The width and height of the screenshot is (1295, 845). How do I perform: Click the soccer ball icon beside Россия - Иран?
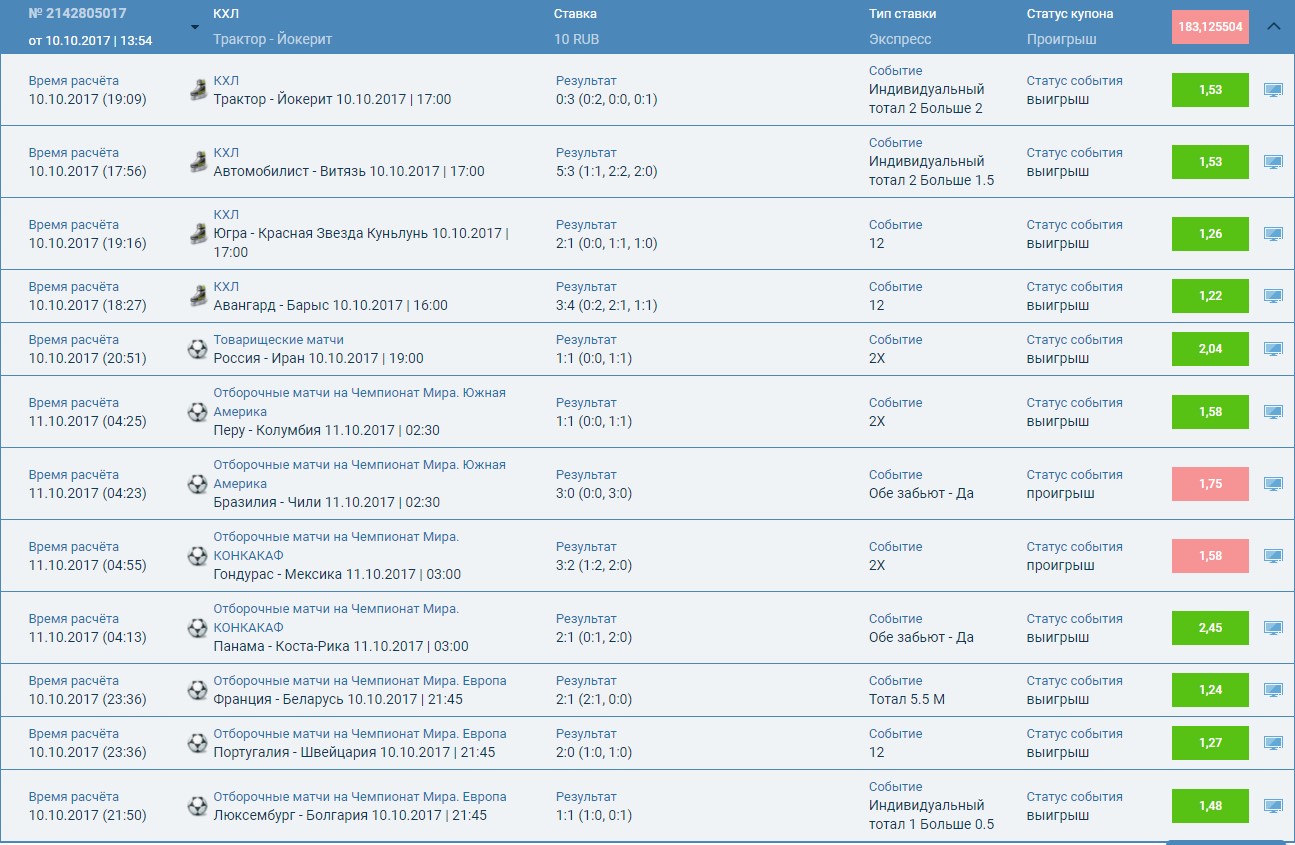coord(199,349)
